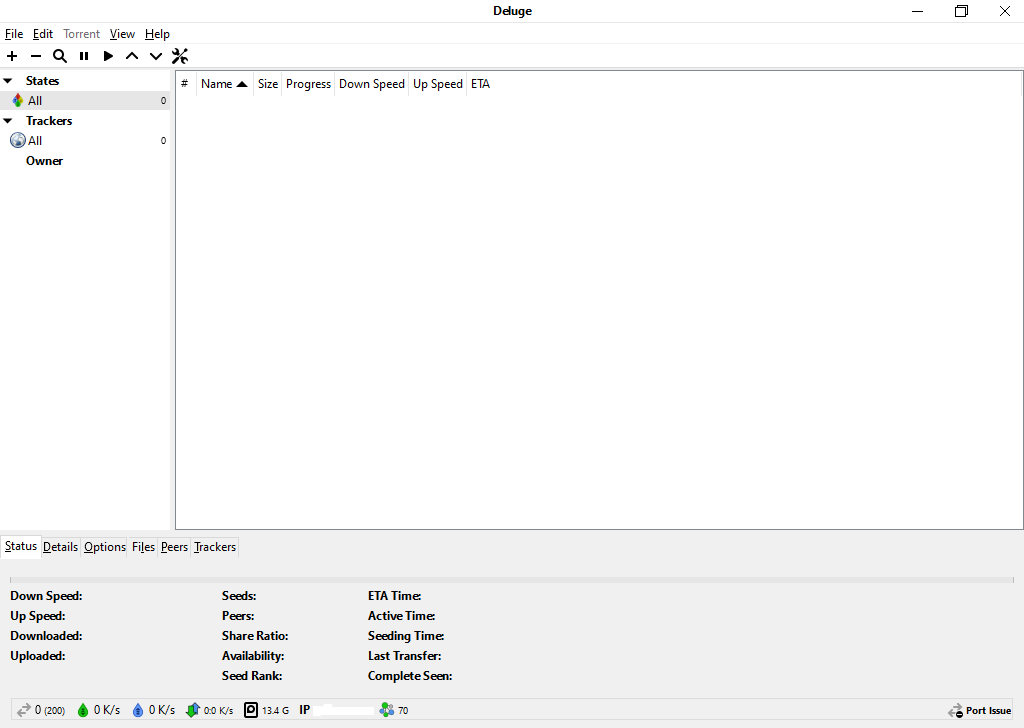Viewport: 1024px width, 728px height.
Task: Close the Deluge window
Action: pos(1005,11)
